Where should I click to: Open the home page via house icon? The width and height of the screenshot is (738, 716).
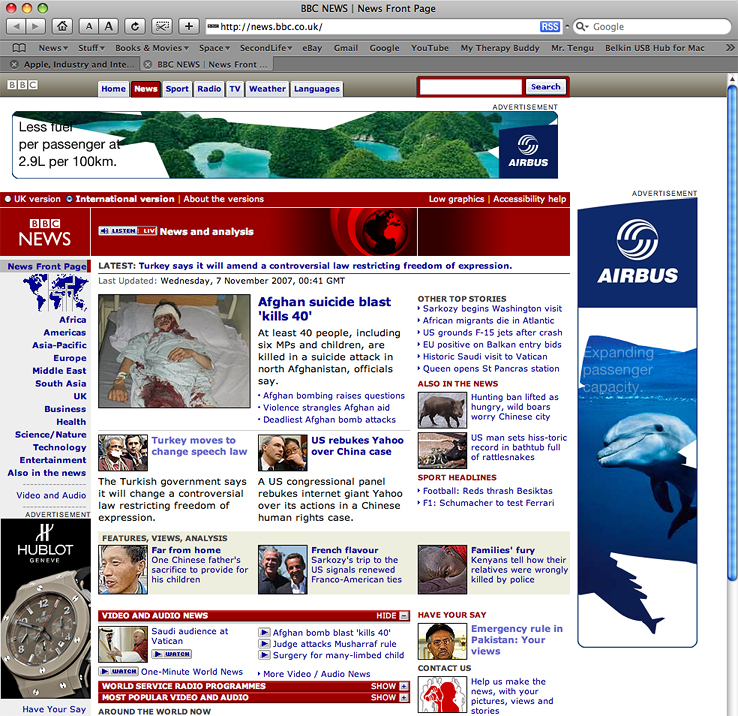62,26
